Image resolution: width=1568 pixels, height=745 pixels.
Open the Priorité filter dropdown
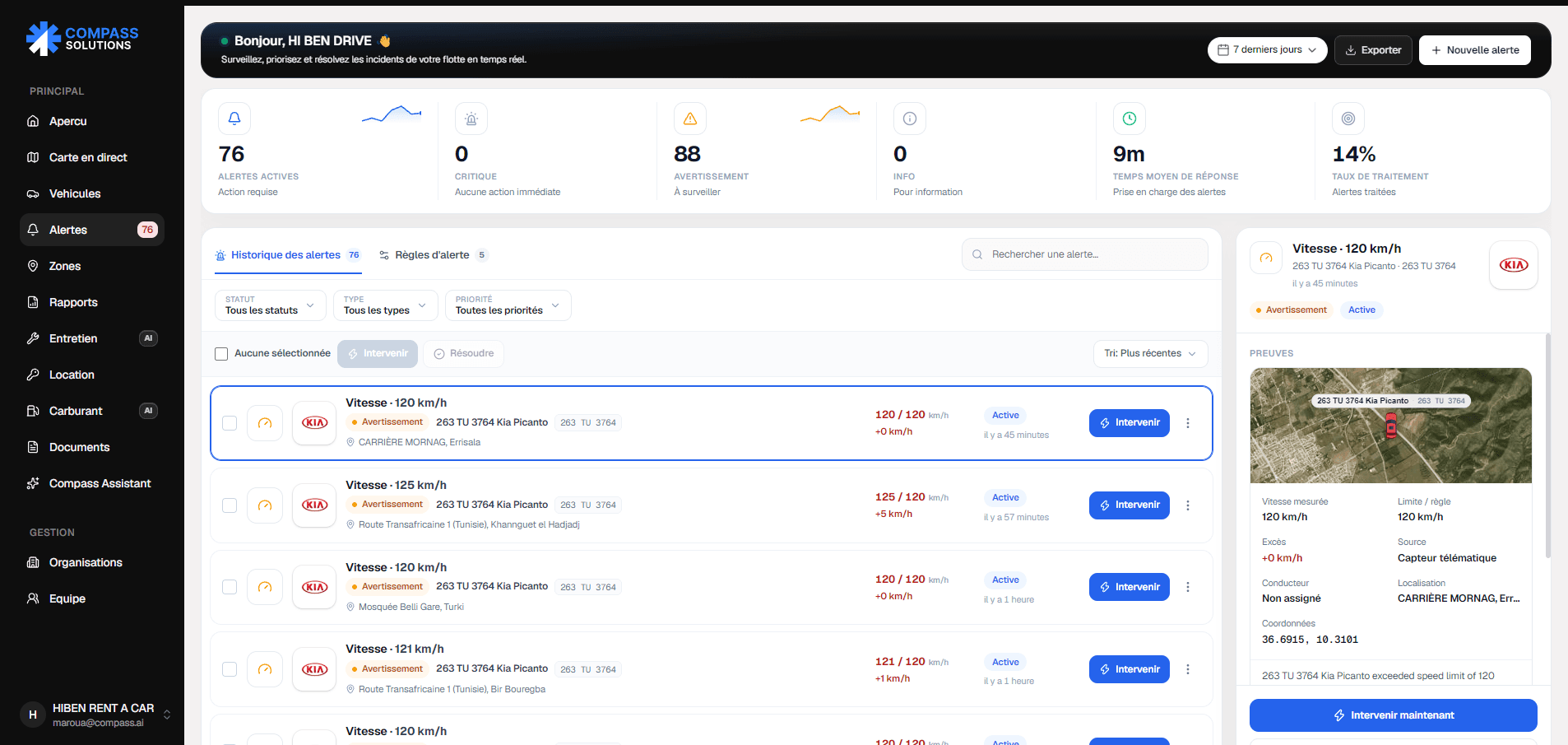click(508, 305)
